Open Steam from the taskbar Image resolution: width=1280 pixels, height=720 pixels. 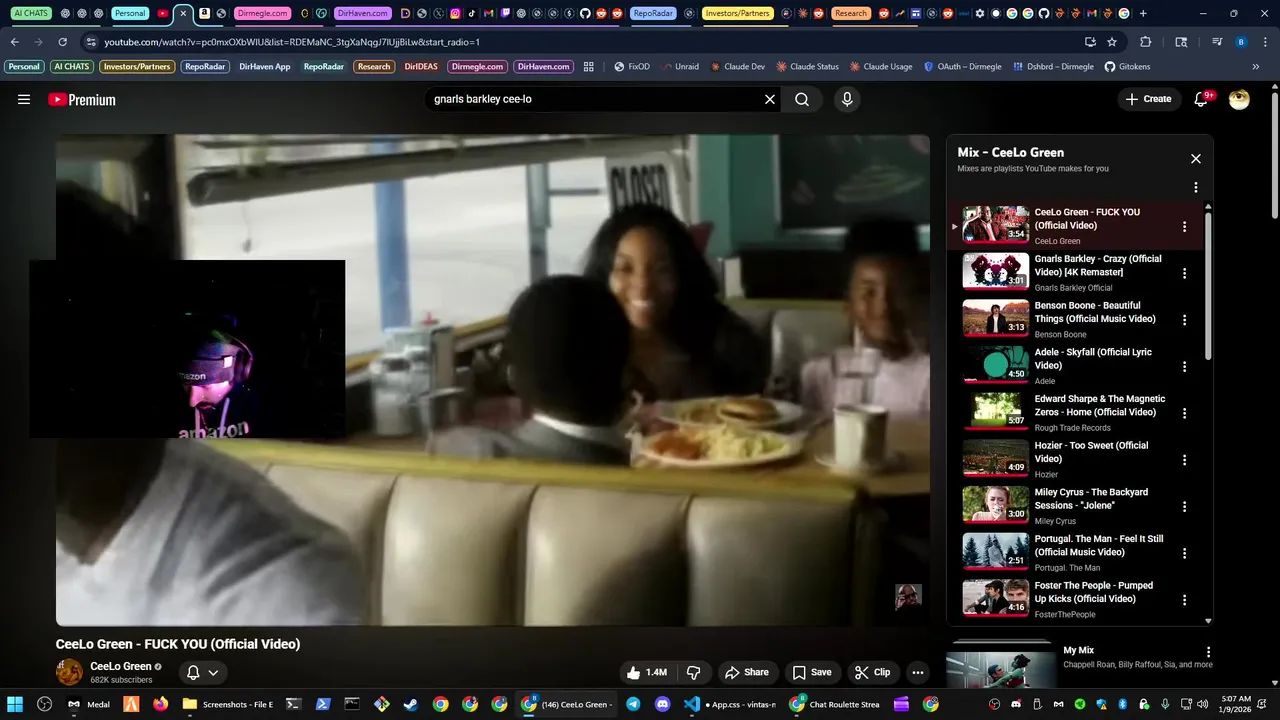click(410, 704)
